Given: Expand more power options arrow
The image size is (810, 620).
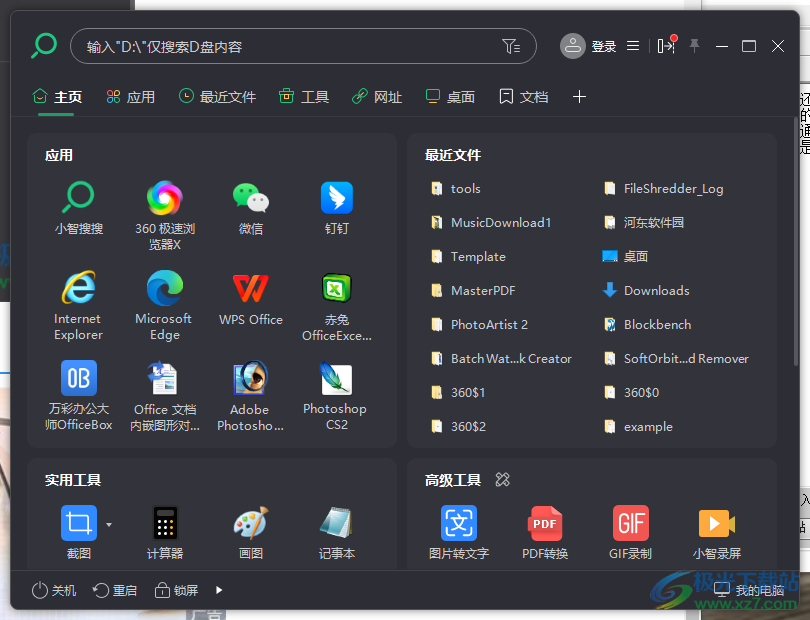Looking at the screenshot, I should (219, 590).
